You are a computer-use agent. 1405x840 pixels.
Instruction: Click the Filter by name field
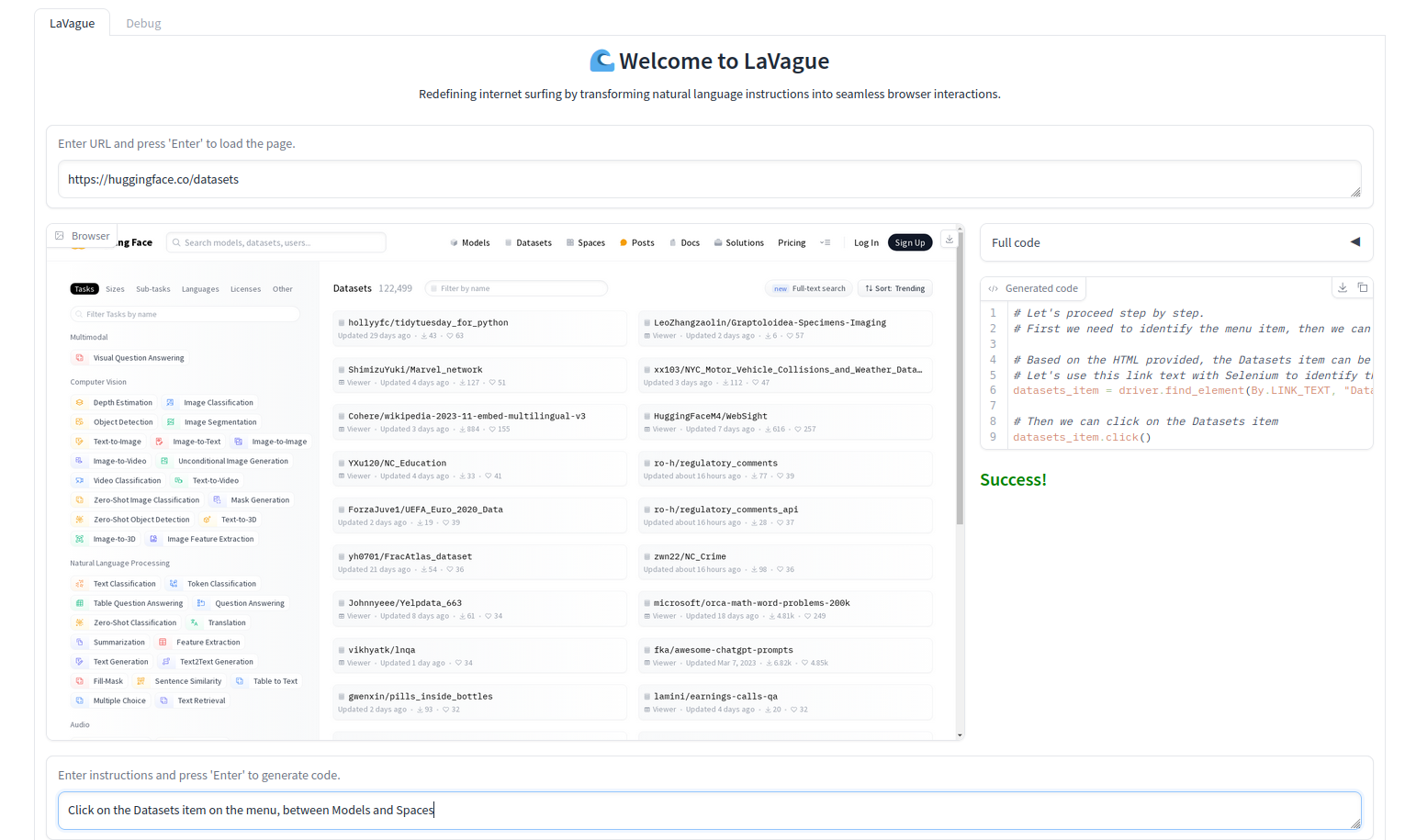pyautogui.click(x=517, y=288)
